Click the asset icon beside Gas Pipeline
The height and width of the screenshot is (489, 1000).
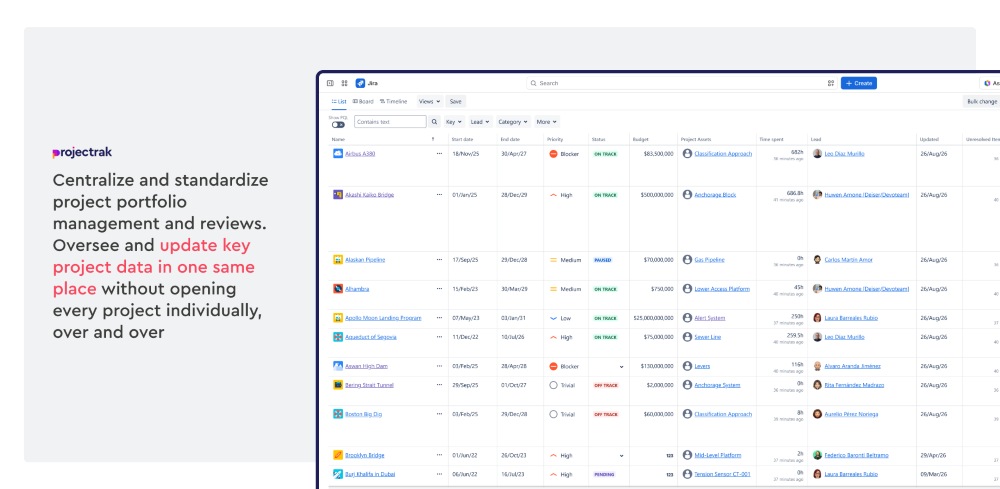click(x=687, y=259)
